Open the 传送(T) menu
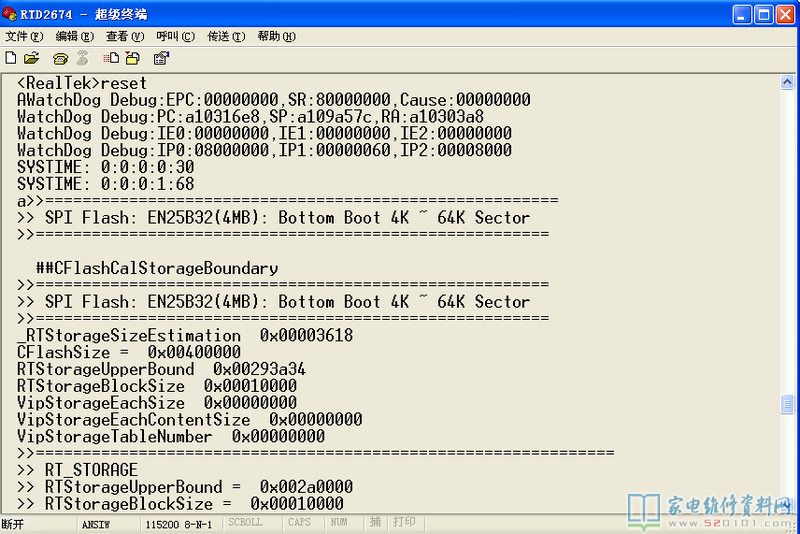 [226, 36]
